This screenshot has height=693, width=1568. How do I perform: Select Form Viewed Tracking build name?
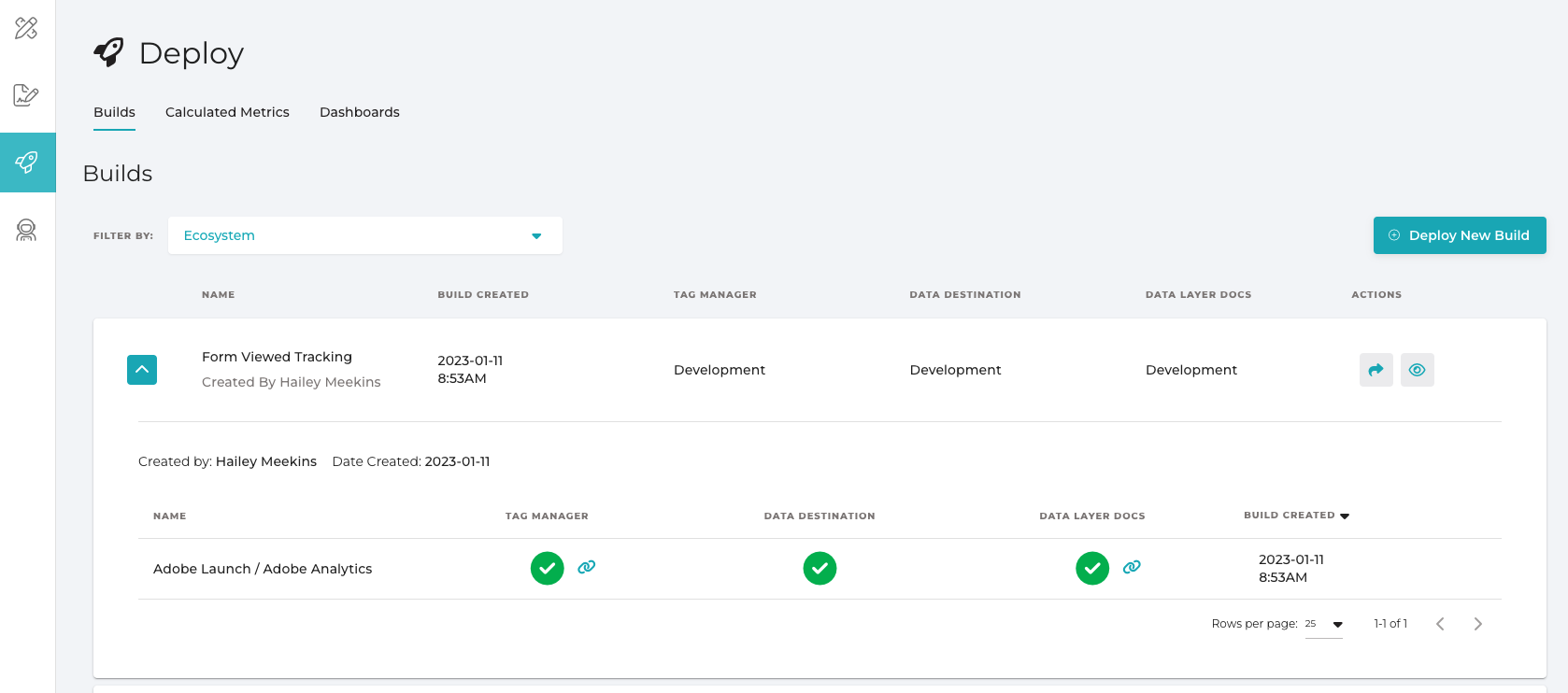[x=277, y=357]
